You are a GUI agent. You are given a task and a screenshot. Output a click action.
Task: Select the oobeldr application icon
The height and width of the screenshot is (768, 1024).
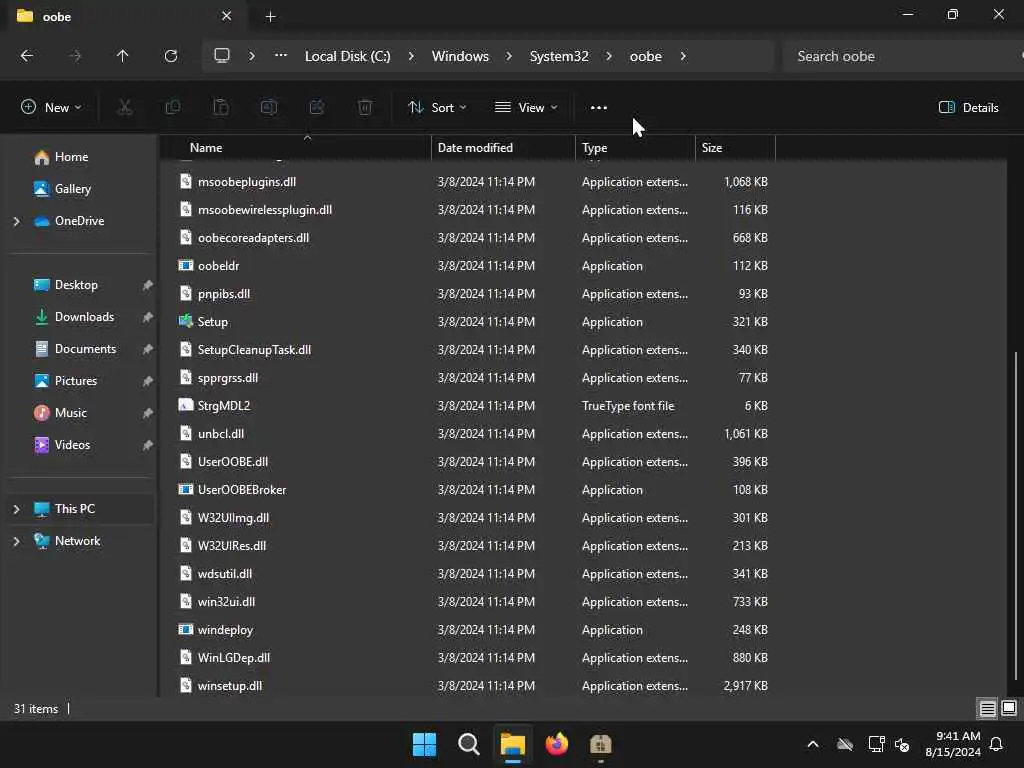click(x=185, y=265)
